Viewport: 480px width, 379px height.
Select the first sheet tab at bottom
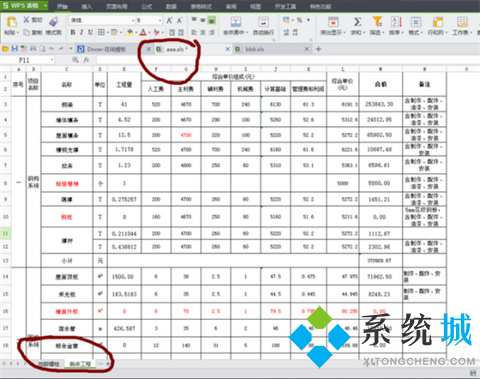(x=48, y=364)
